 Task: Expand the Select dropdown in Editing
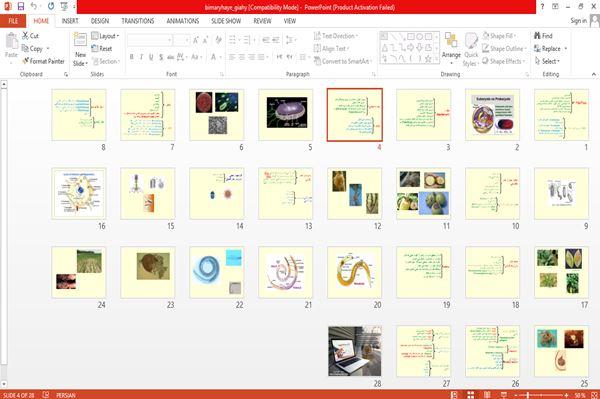pos(547,61)
